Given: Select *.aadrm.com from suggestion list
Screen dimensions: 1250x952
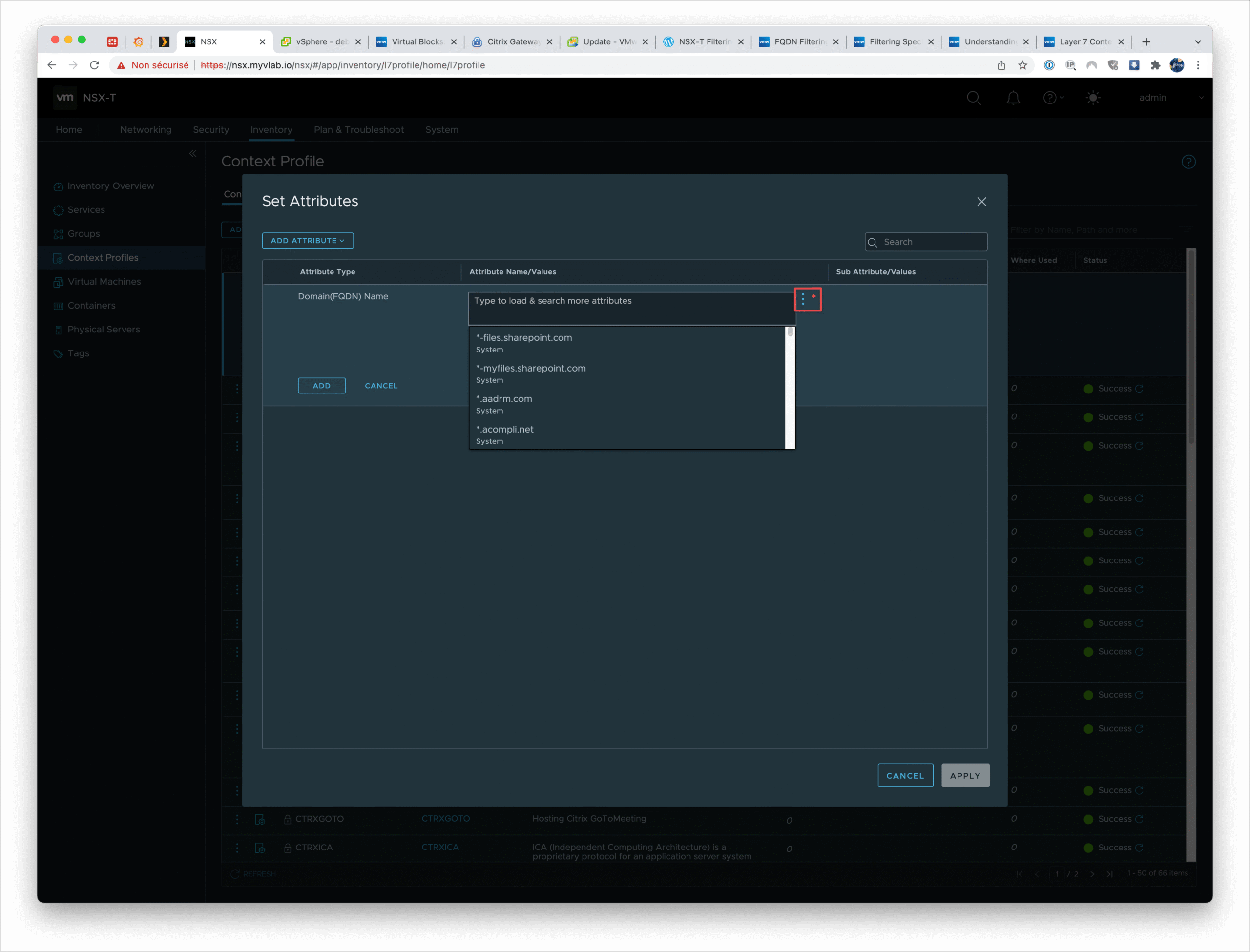Looking at the screenshot, I should point(504,399).
